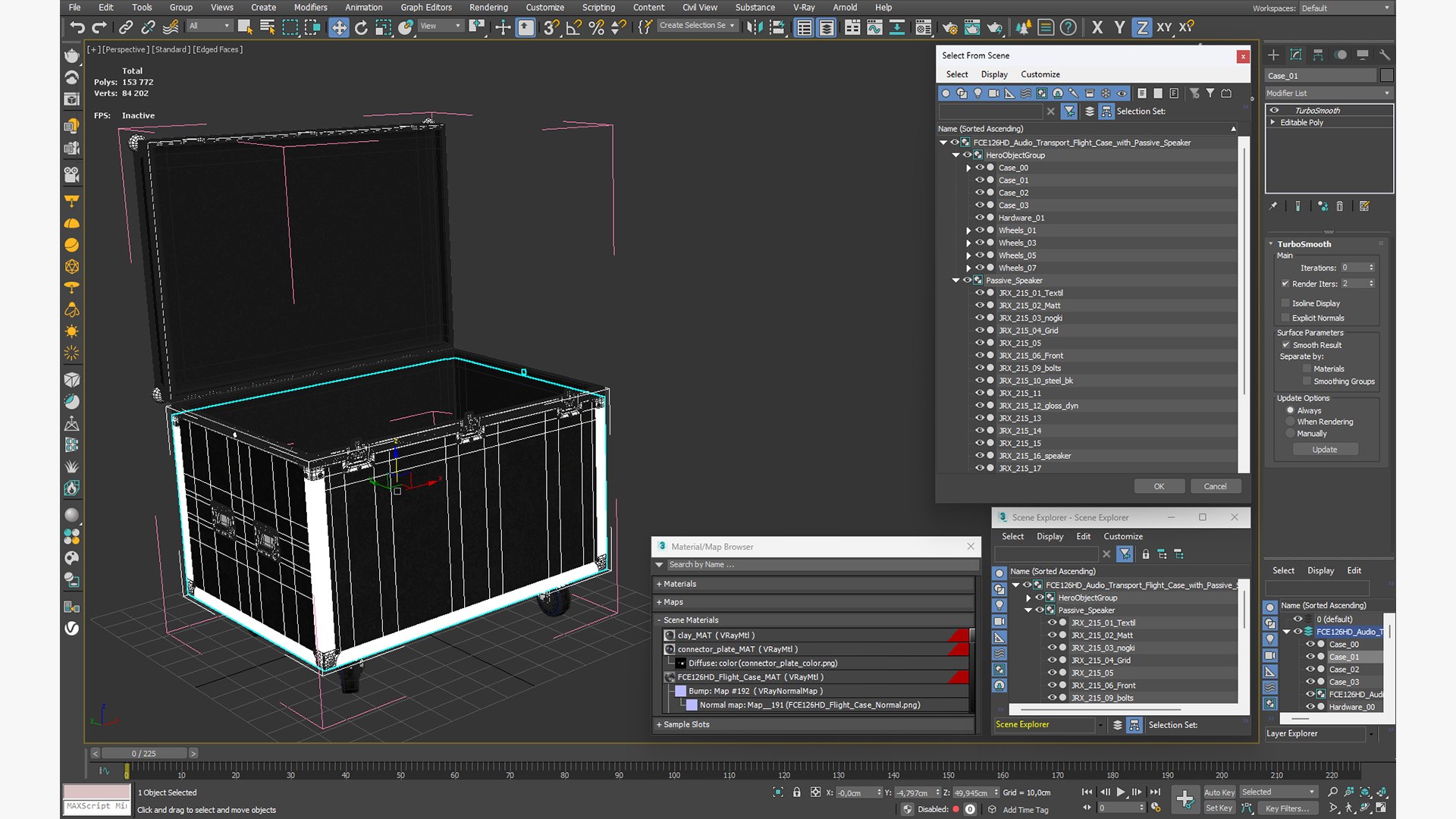Image resolution: width=1456 pixels, height=819 pixels.
Task: Enable the Isoline Display checkbox
Action: pos(1285,303)
